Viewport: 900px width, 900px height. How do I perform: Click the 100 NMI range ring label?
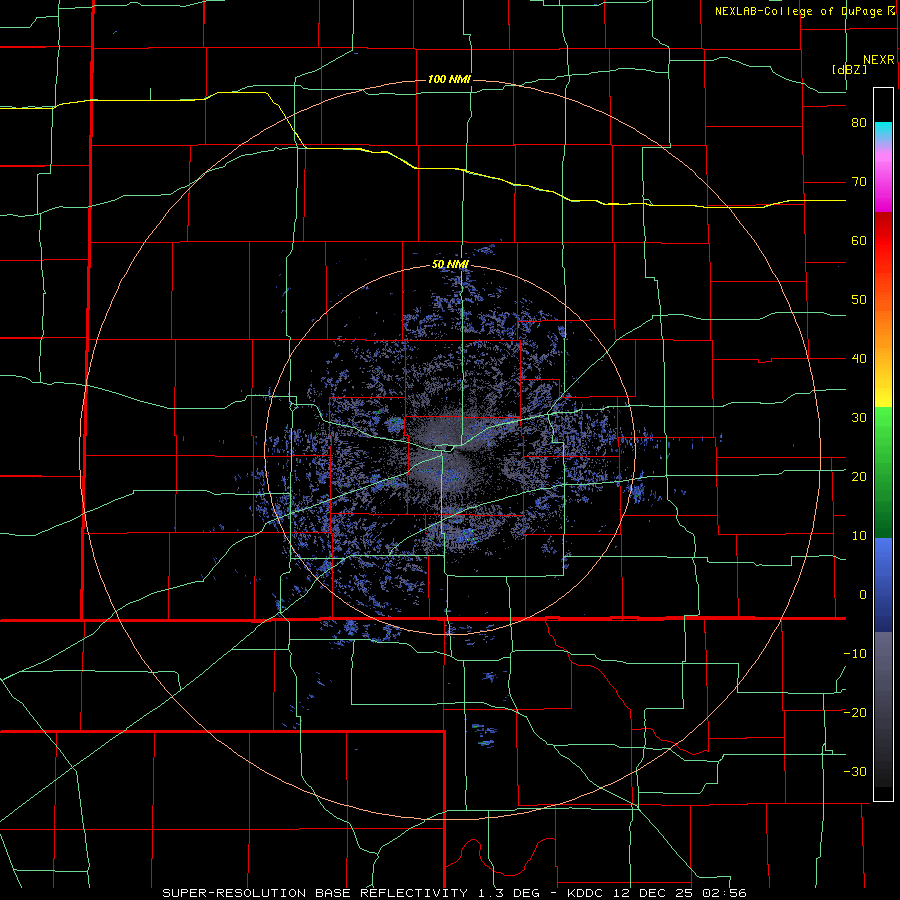tap(449, 79)
